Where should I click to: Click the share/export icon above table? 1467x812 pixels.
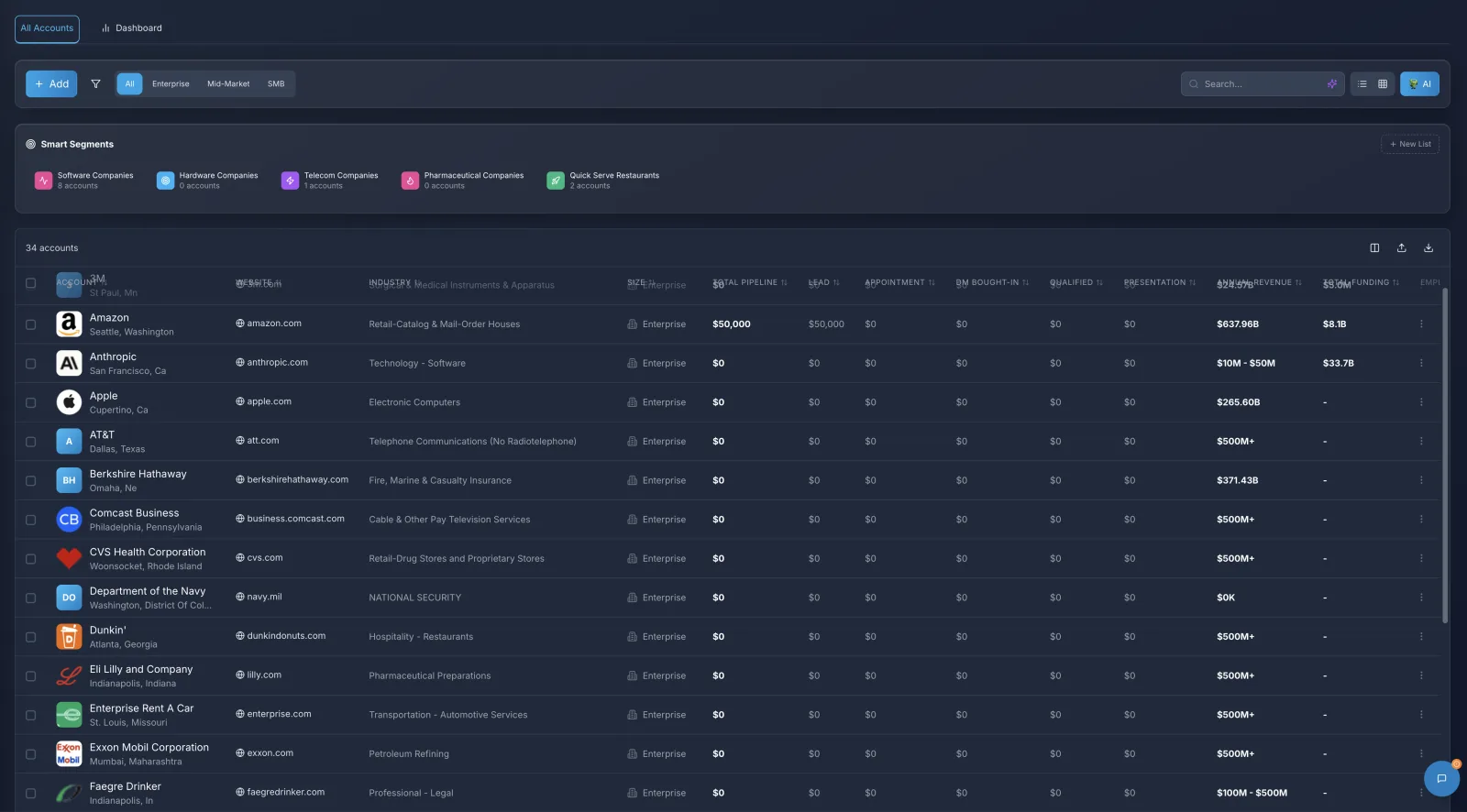pos(1401,247)
